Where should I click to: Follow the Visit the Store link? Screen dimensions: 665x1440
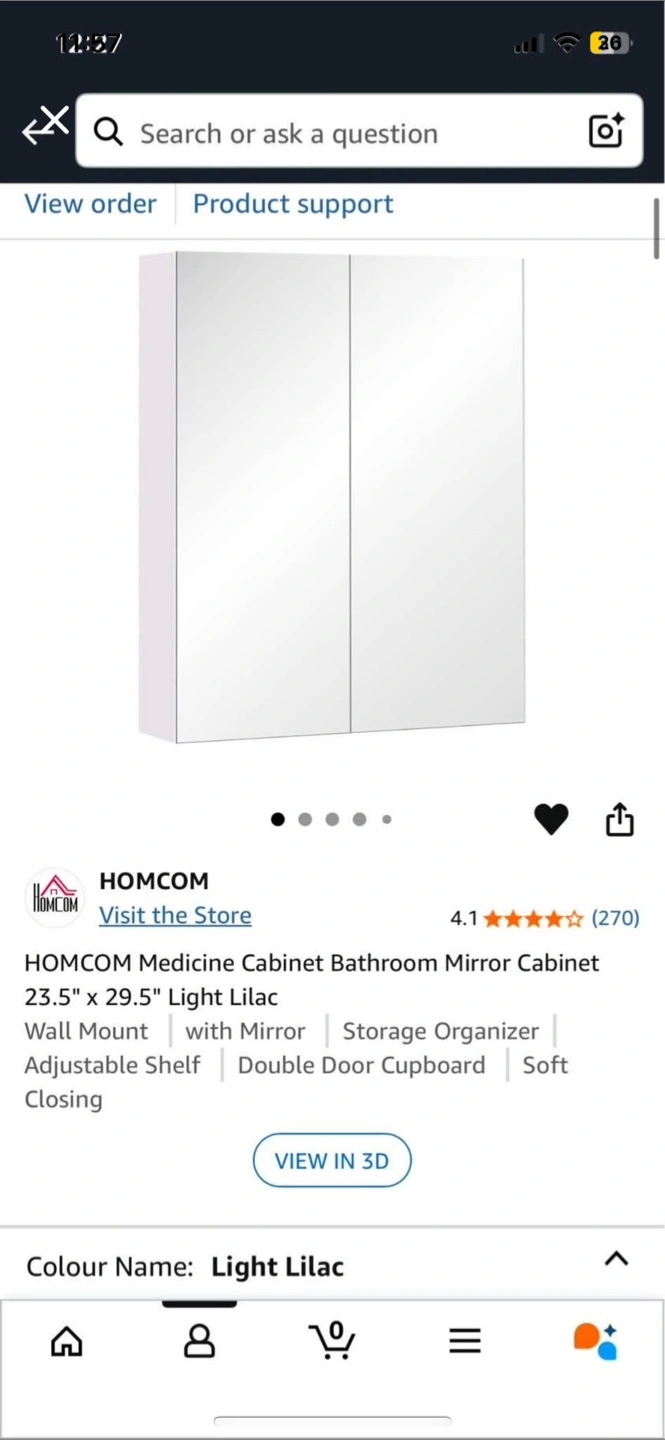175,915
